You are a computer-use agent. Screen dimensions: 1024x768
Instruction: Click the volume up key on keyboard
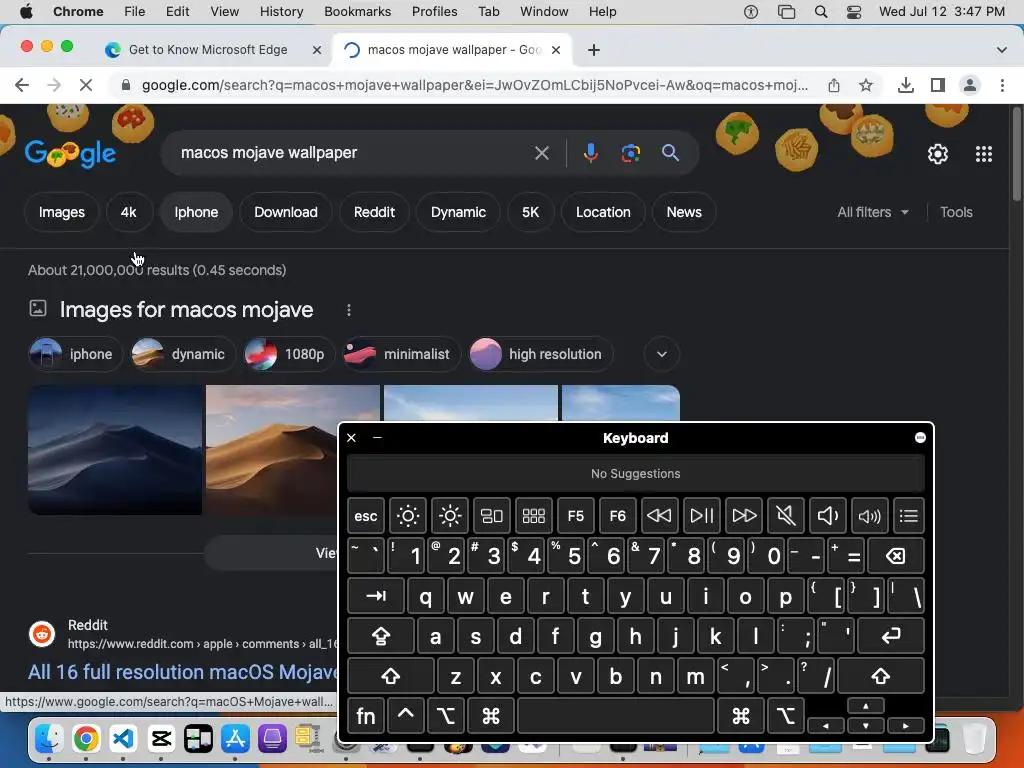tap(869, 516)
